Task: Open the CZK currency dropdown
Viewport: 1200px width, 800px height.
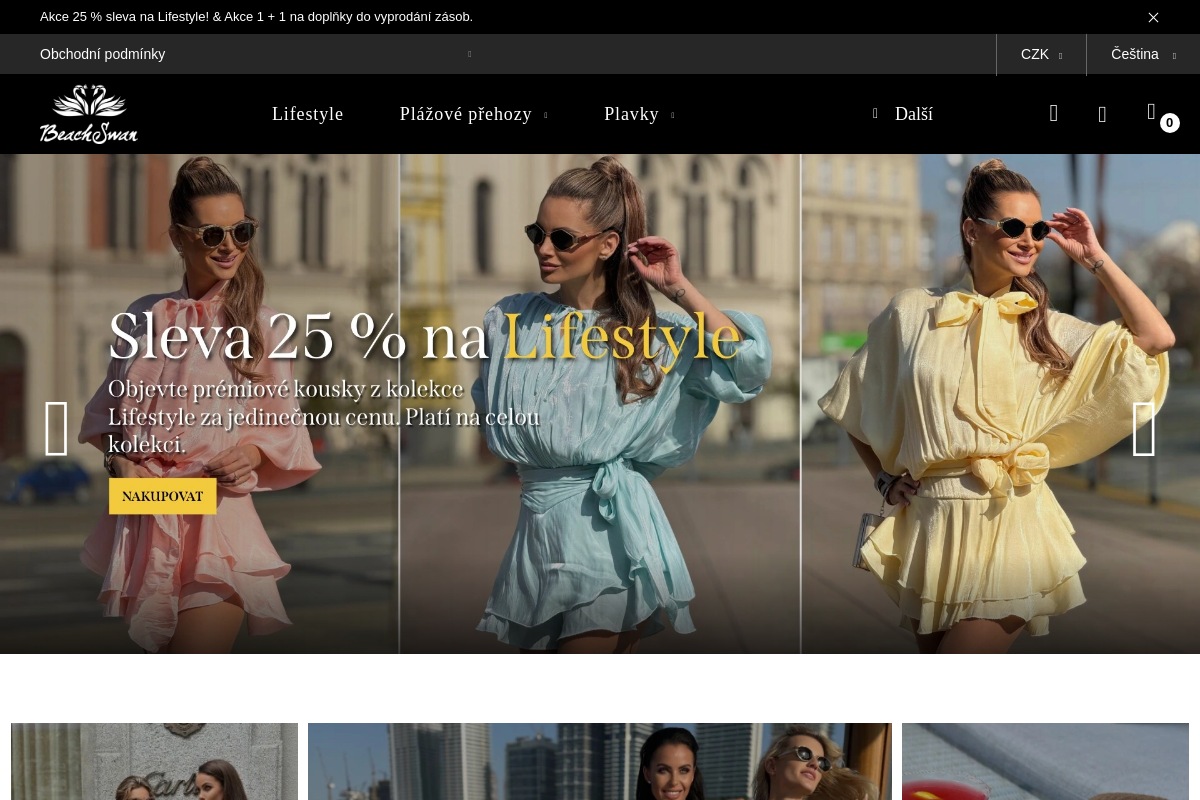Action: click(1041, 55)
